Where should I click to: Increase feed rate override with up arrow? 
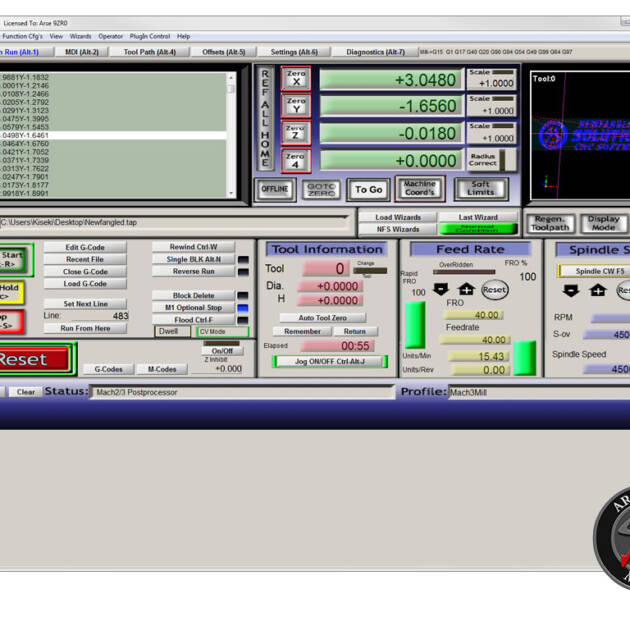[x=466, y=290]
